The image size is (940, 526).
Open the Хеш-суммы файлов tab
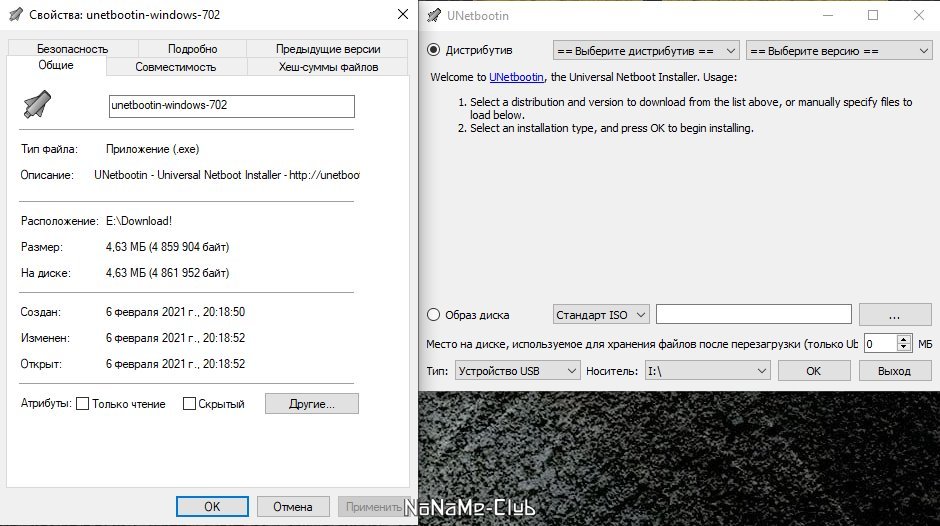click(328, 67)
